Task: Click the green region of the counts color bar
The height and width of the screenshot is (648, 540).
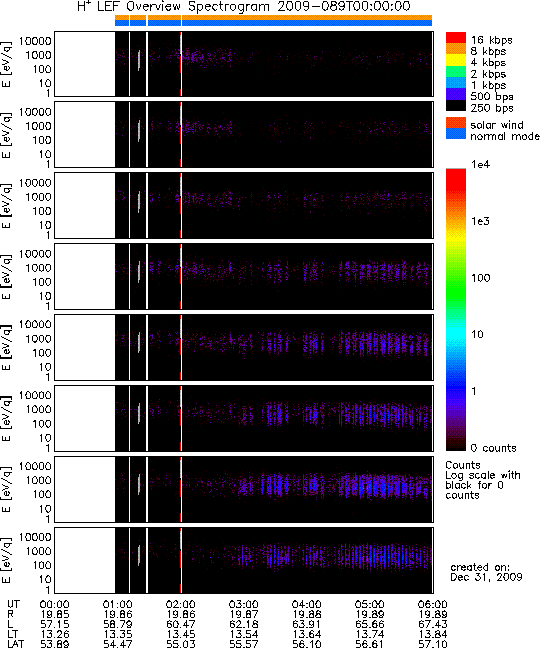Action: [456, 285]
